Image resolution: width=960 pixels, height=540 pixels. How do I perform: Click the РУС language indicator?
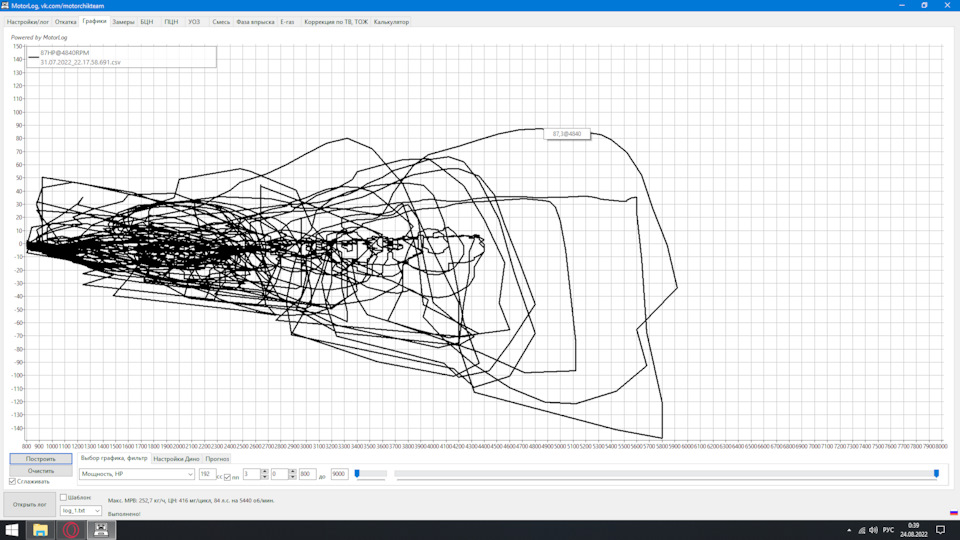(888, 530)
